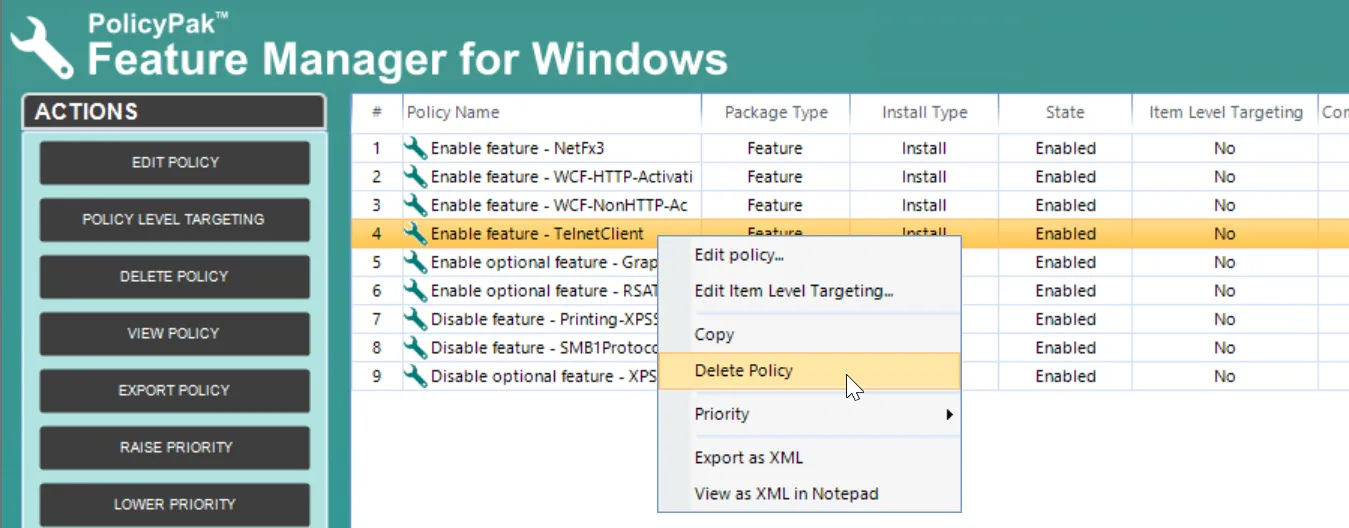The image size is (1349, 528).
Task: Click the LOWER PRIORITY action button
Action: (x=175, y=504)
